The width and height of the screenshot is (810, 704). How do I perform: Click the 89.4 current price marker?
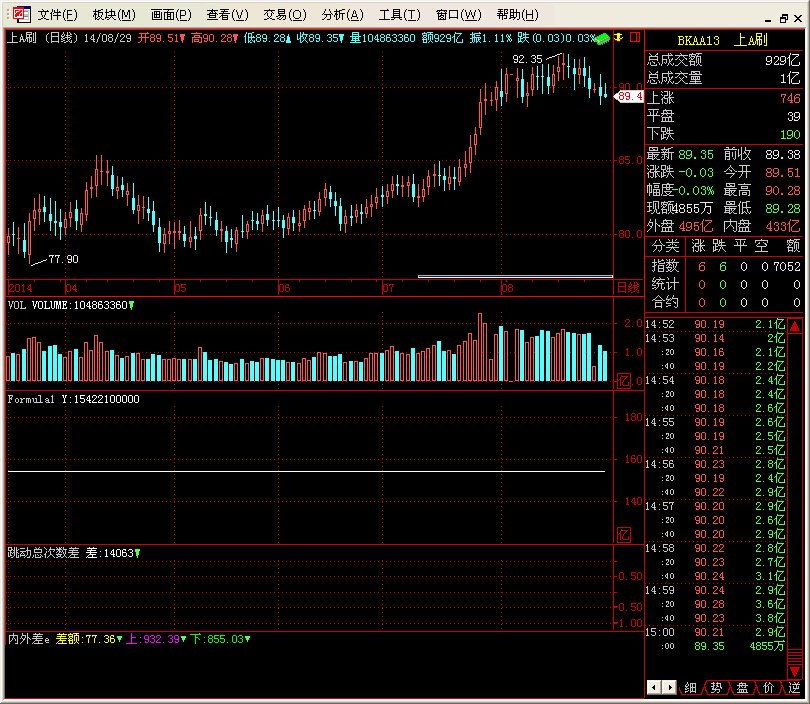(x=629, y=96)
